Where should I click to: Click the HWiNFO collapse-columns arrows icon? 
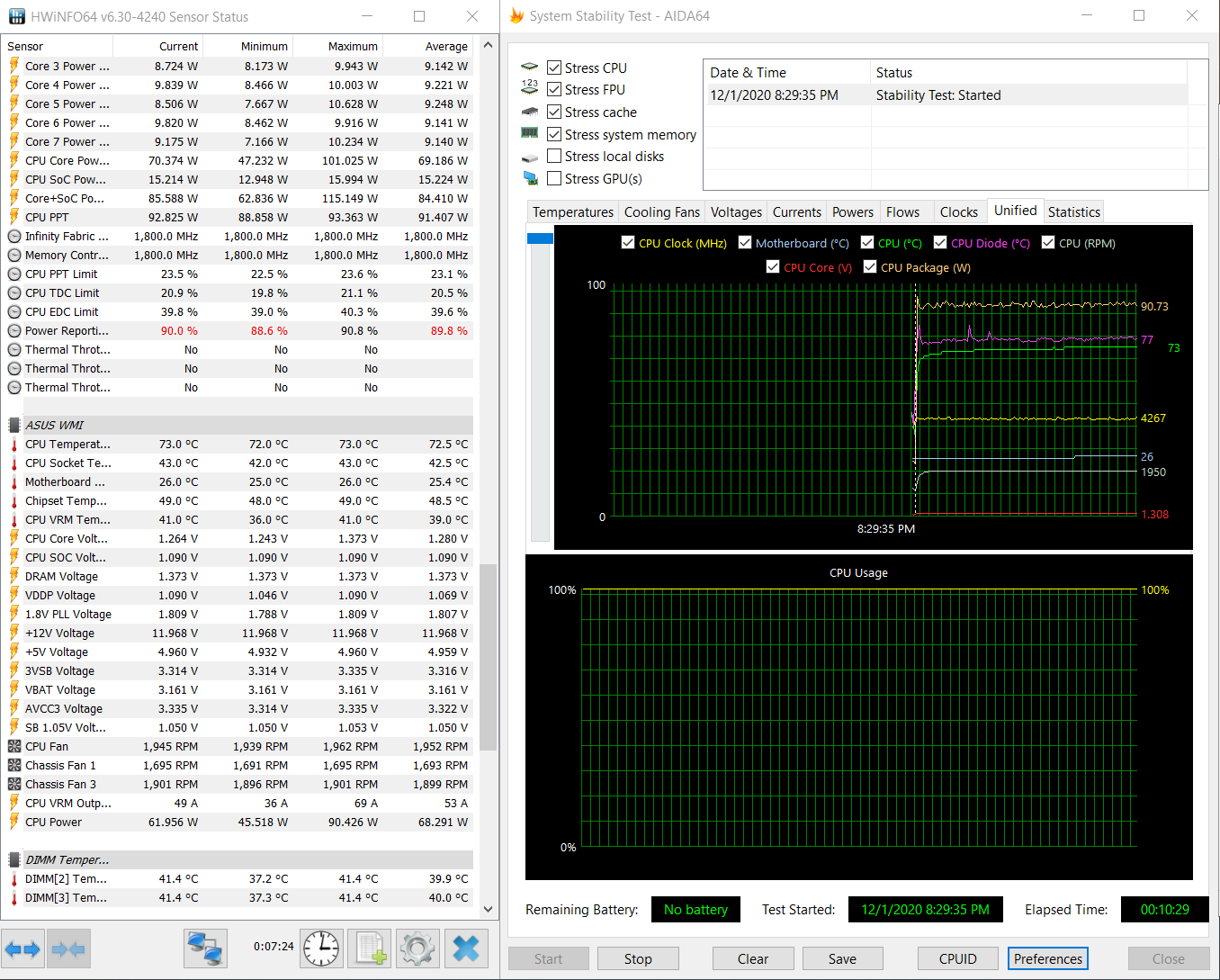point(69,949)
